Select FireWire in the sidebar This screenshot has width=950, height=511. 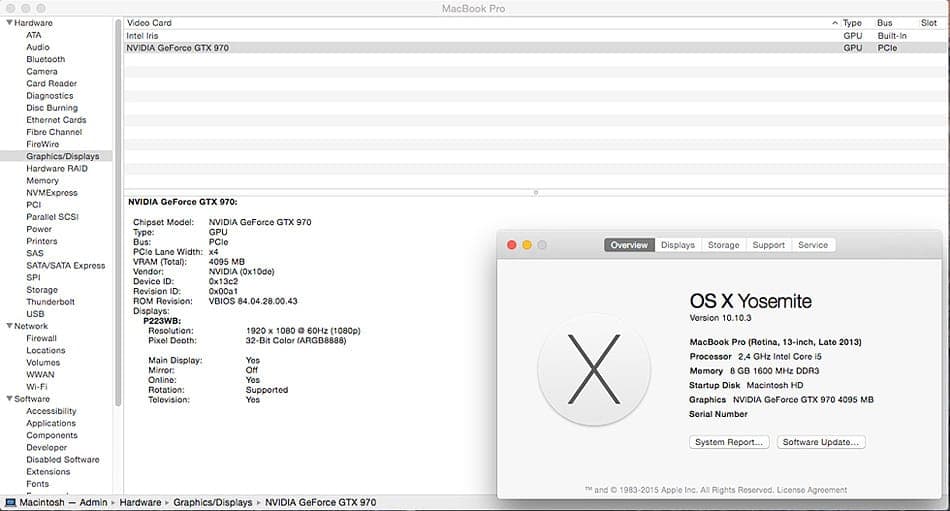[x=42, y=144]
